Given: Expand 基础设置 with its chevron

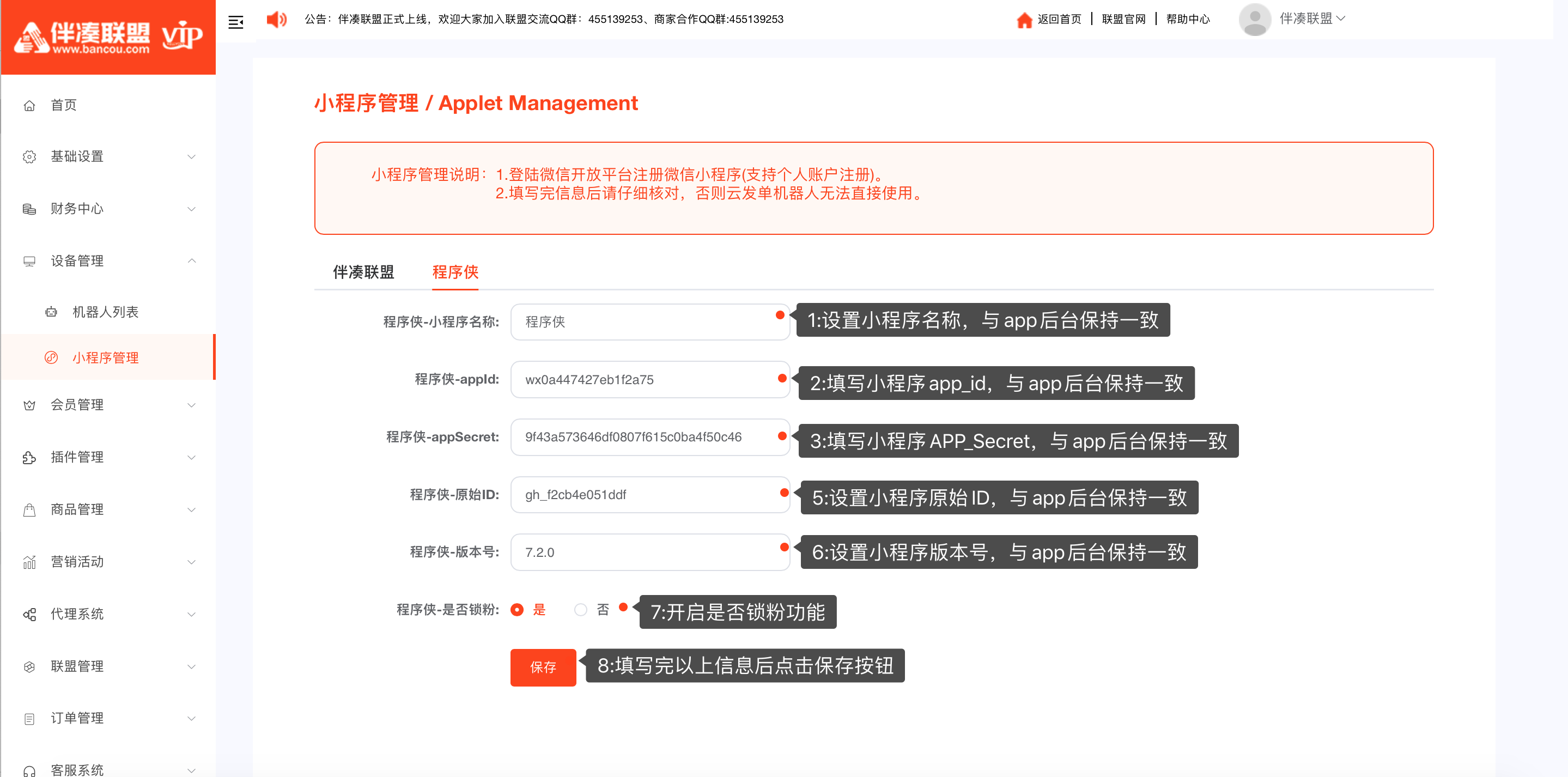Looking at the screenshot, I should pos(191,157).
